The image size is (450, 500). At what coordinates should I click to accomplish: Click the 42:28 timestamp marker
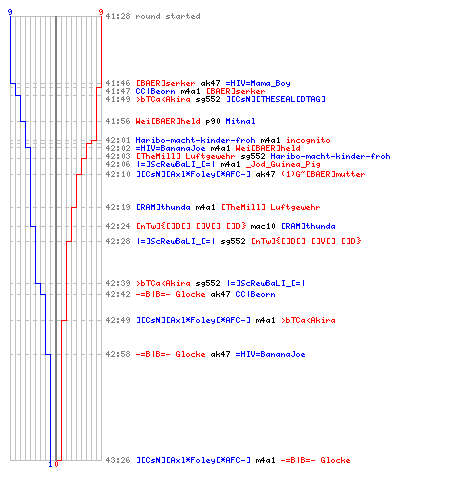118,241
